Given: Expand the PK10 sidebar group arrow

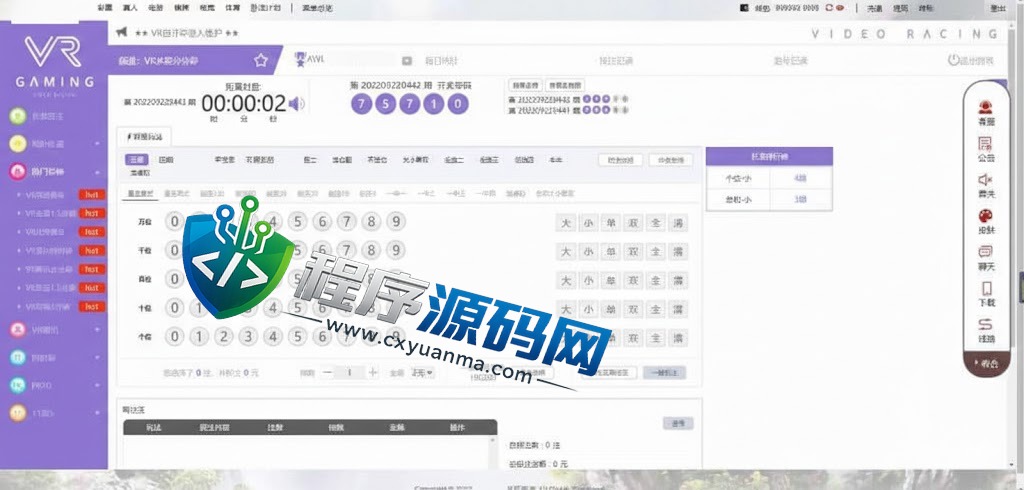Looking at the screenshot, I should pyautogui.click(x=97, y=385).
